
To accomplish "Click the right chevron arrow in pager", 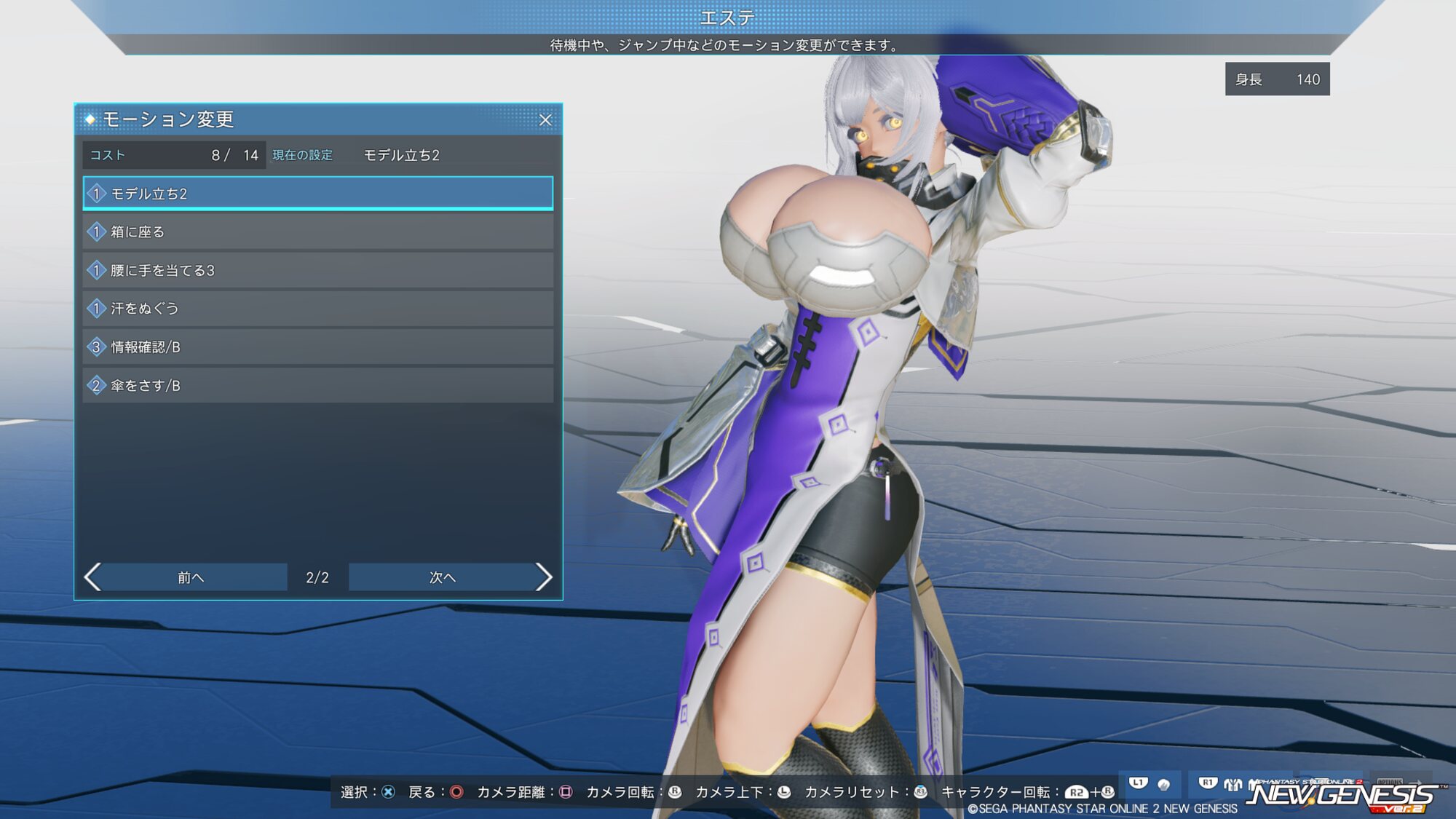I will tap(544, 577).
